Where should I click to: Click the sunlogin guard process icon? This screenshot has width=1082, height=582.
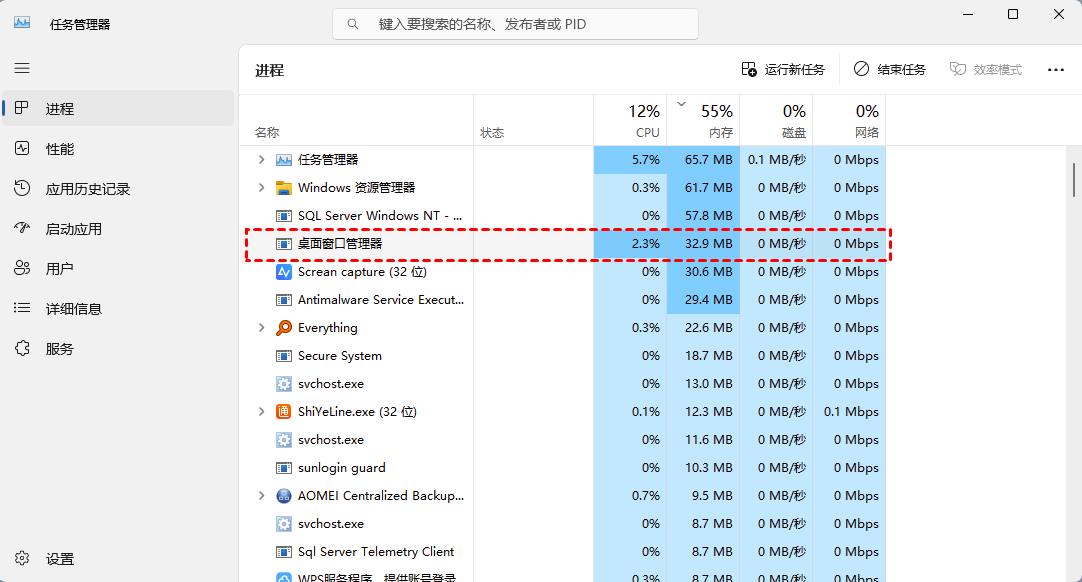tap(284, 467)
